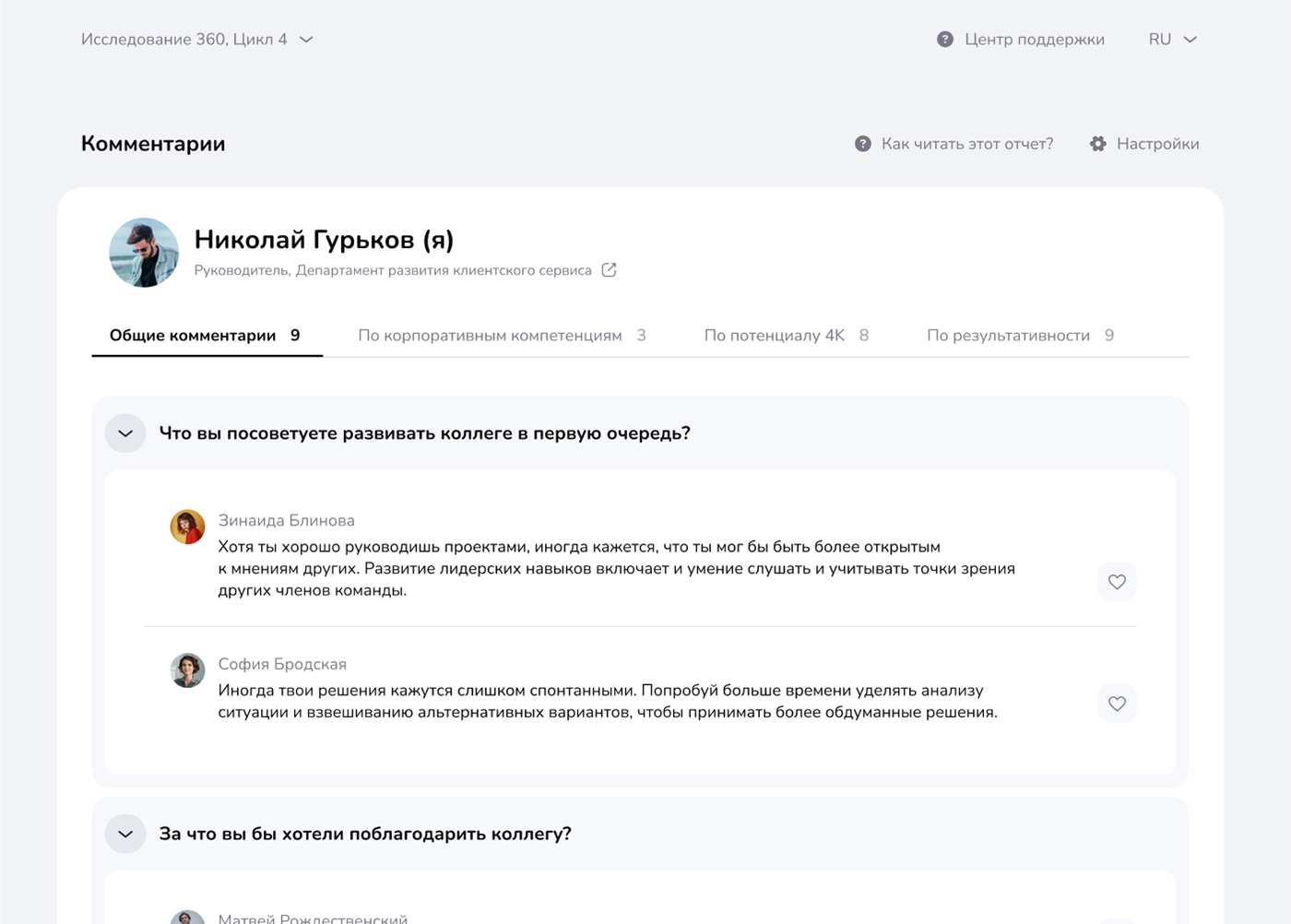The height and width of the screenshot is (924, 1291).
Task: Collapse the question about developing a colleague
Action: (125, 432)
